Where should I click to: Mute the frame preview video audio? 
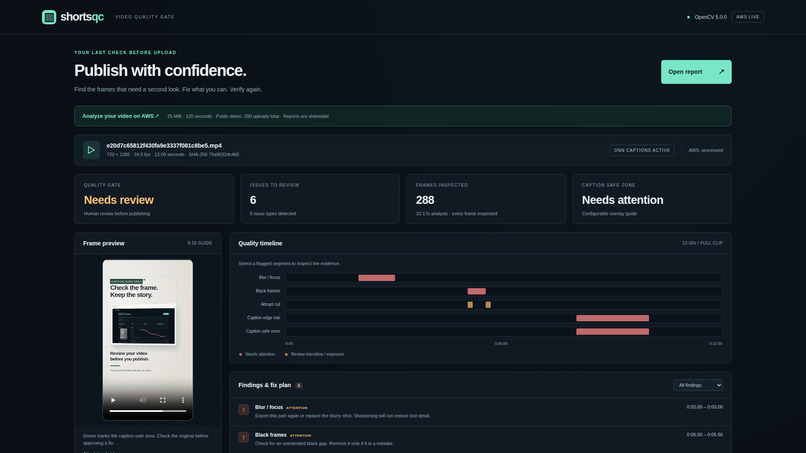(x=142, y=400)
